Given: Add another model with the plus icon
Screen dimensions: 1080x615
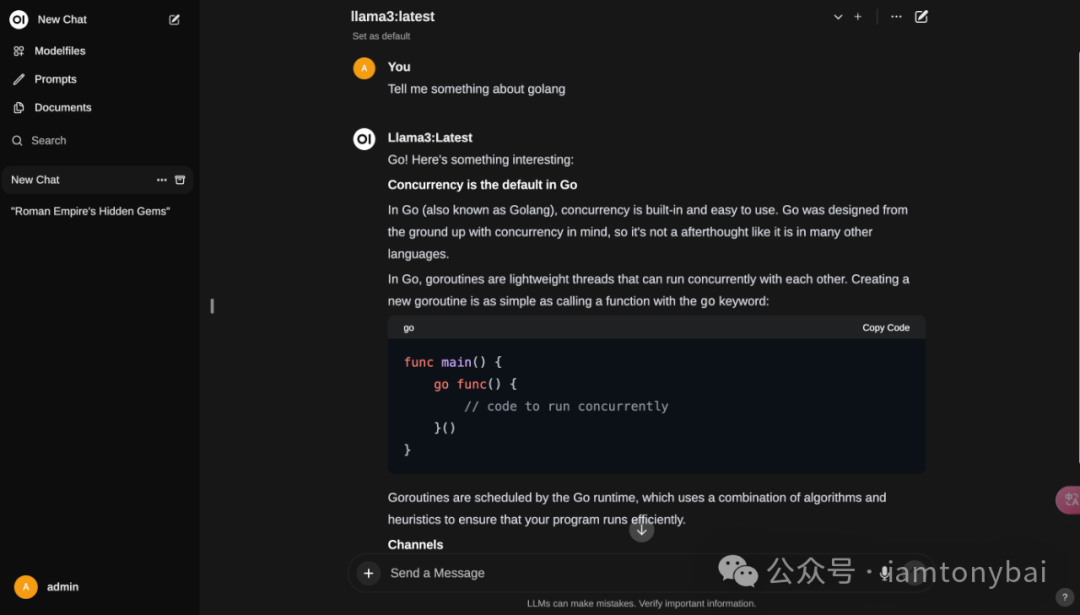Looking at the screenshot, I should click(858, 17).
